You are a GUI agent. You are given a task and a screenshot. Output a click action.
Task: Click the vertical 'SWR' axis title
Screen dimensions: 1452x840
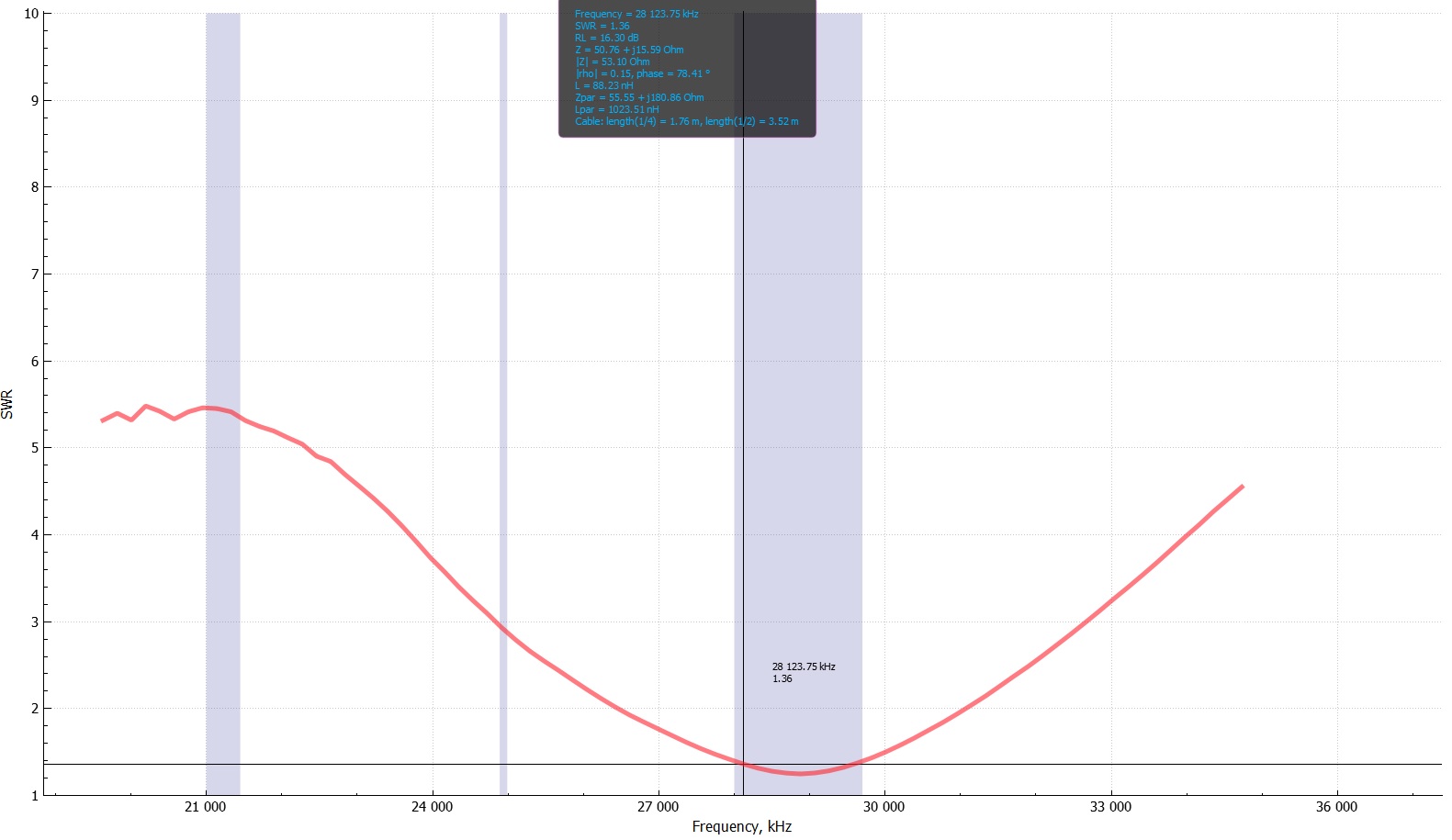(7, 404)
